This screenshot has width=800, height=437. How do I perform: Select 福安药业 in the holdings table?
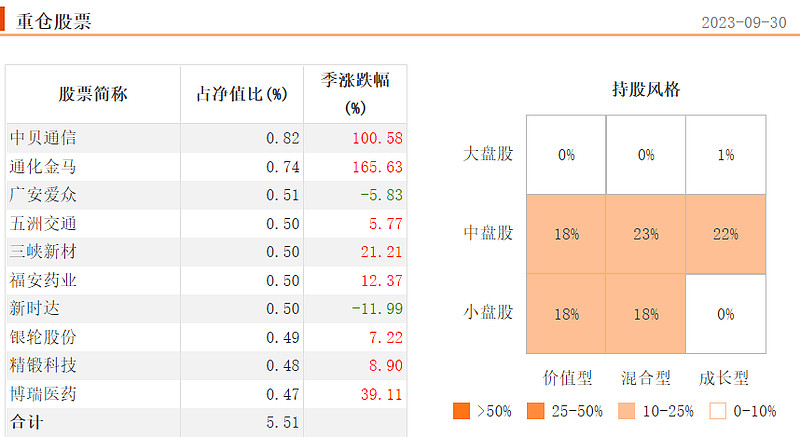tap(43, 281)
